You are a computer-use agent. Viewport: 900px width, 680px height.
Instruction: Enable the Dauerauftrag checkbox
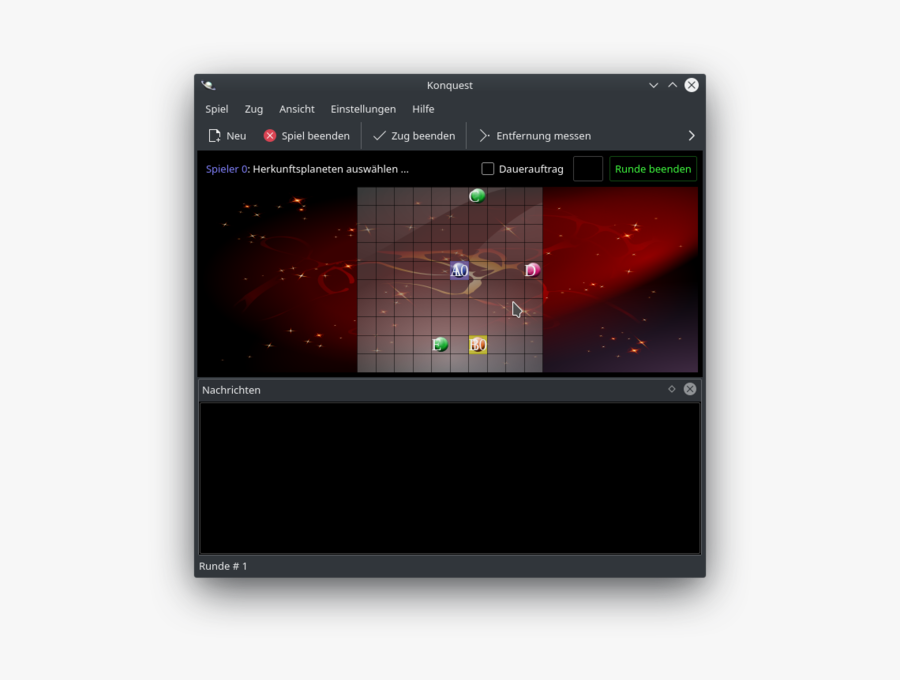pyautogui.click(x=488, y=169)
